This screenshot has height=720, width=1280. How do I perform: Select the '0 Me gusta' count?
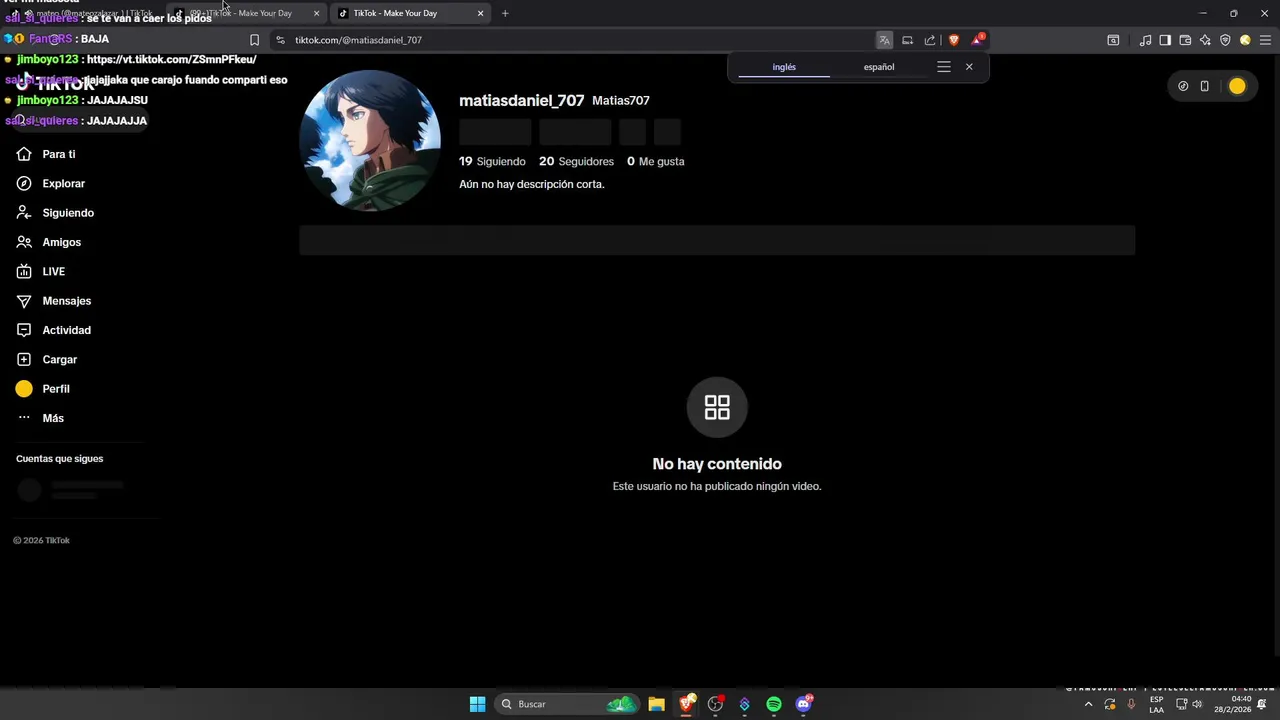[656, 161]
